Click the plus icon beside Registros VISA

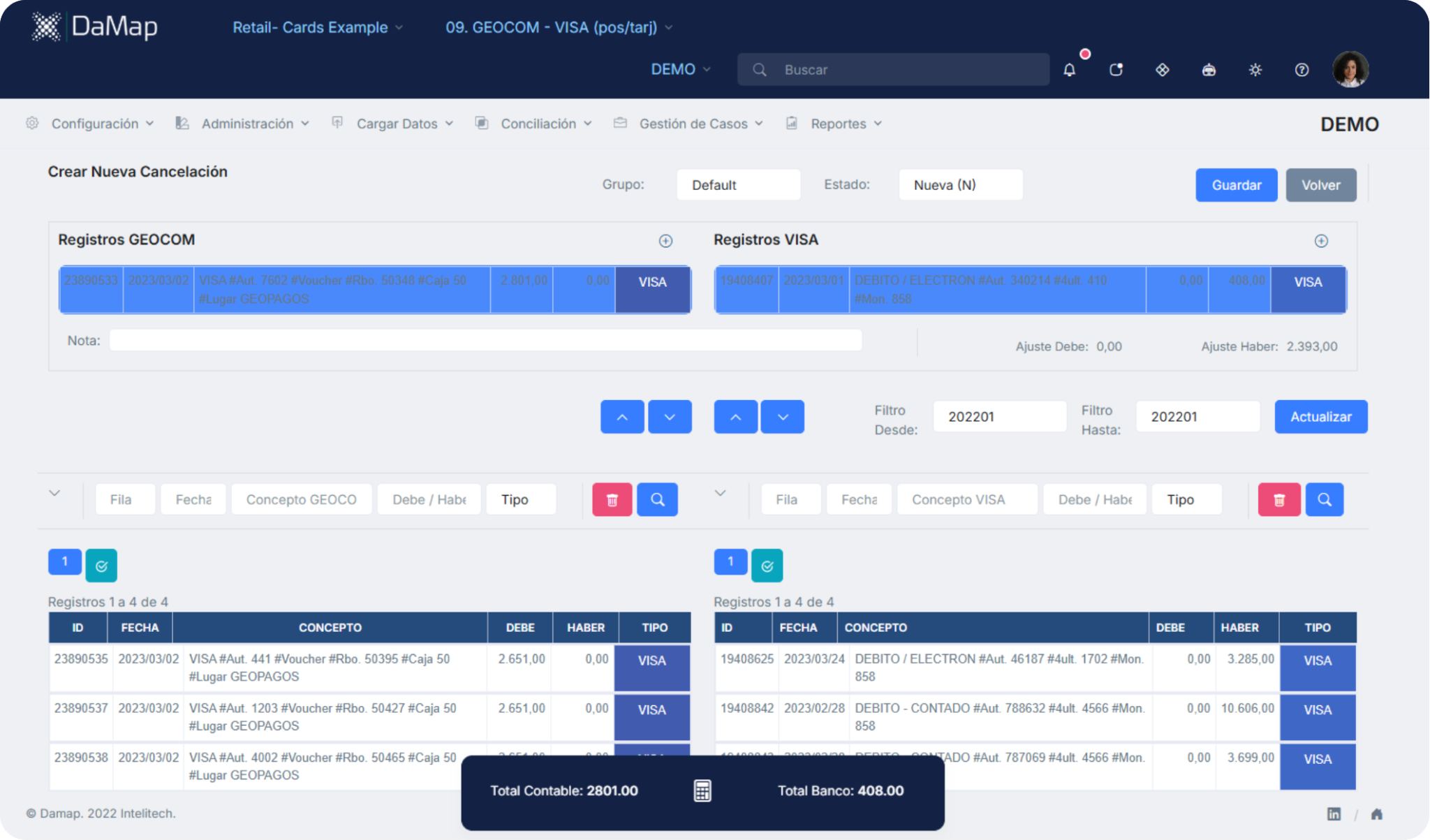[x=1321, y=241]
